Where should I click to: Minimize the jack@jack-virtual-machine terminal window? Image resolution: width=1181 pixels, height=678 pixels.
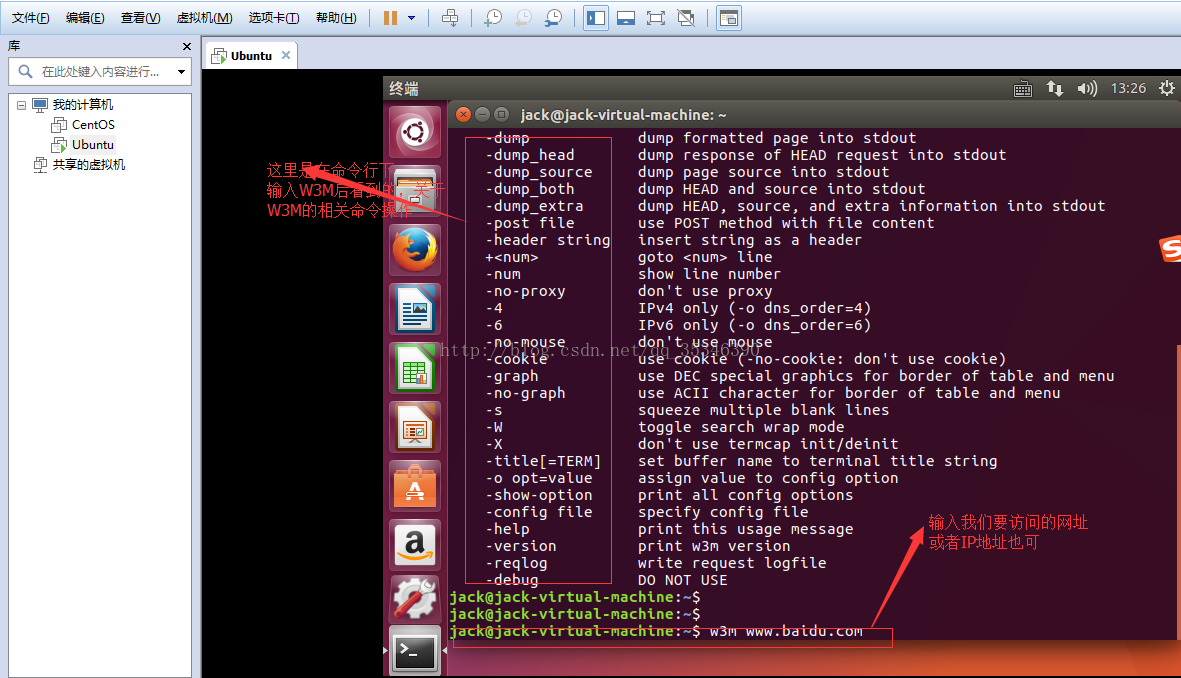pos(482,115)
